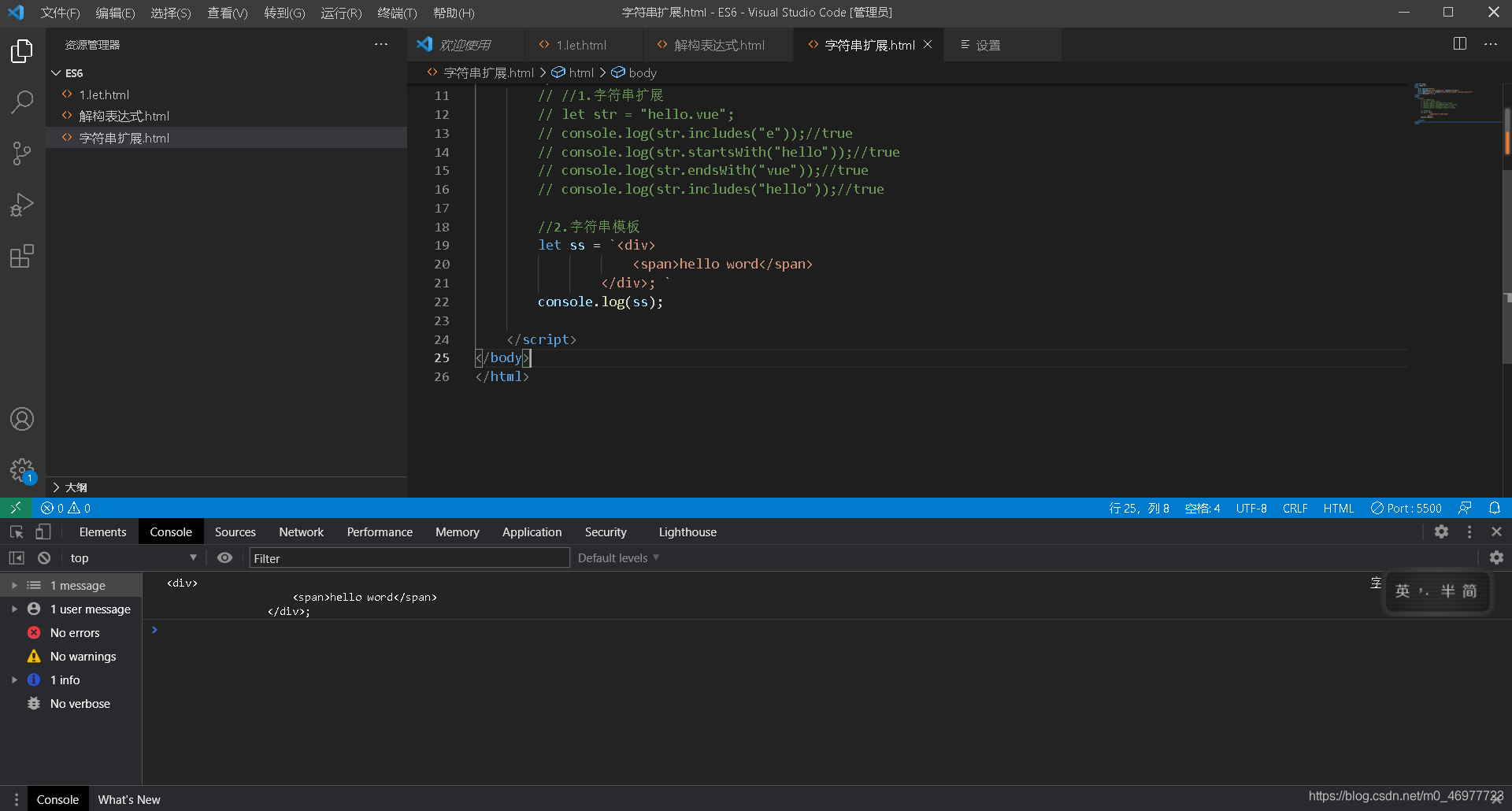
Task: Toggle console live expression eye
Action: click(x=225, y=557)
